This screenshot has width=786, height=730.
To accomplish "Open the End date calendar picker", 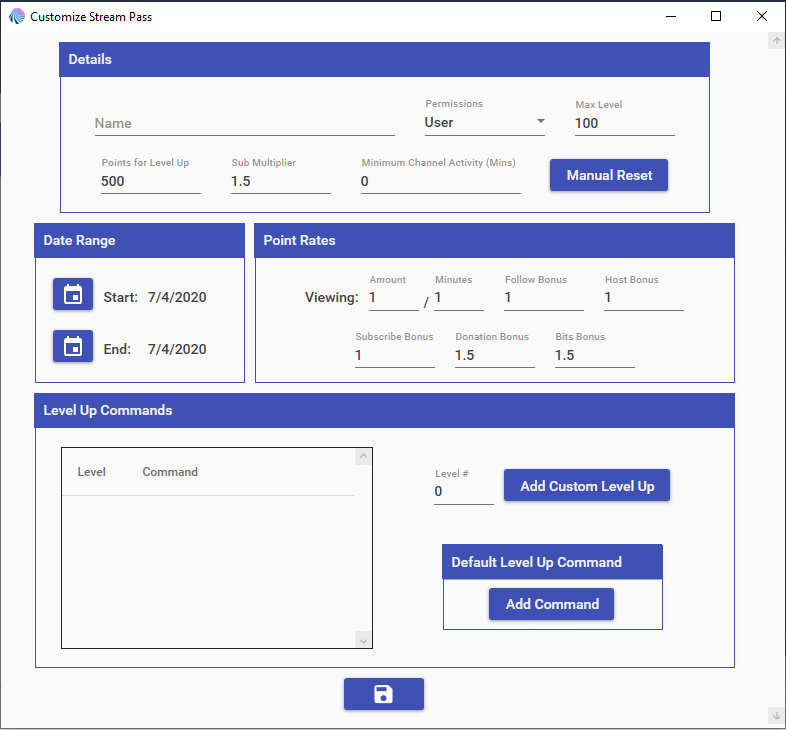I will pos(73,347).
